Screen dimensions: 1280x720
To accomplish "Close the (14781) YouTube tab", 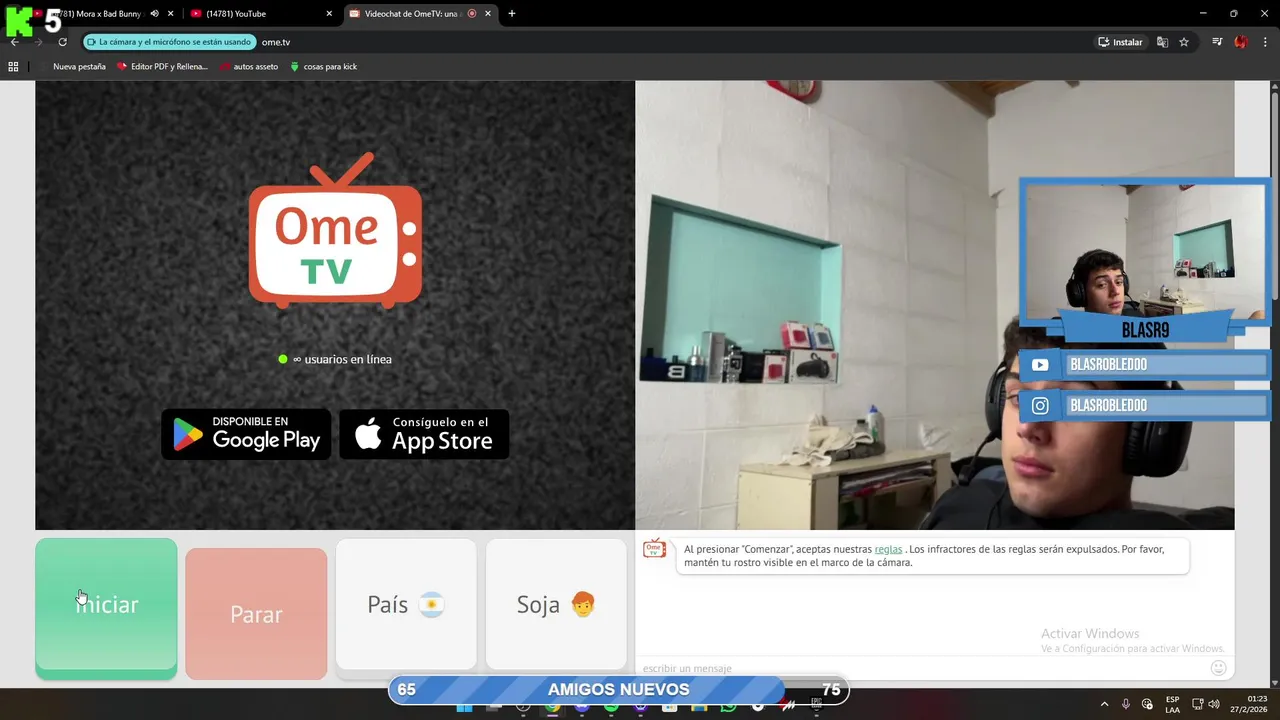I will (329, 14).
